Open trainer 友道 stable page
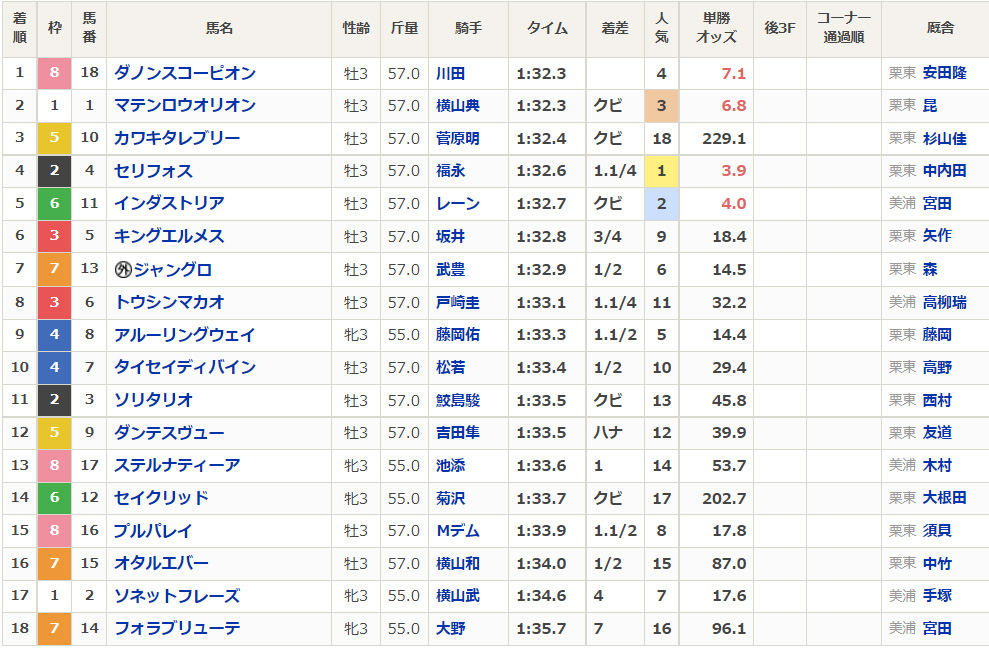Image resolution: width=989 pixels, height=649 pixels. [x=937, y=433]
